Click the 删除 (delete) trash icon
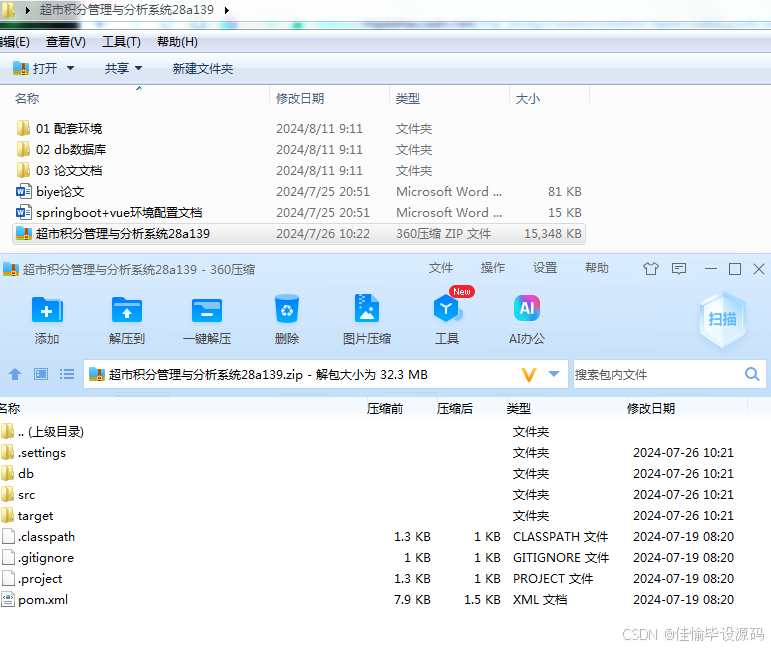 tap(287, 309)
